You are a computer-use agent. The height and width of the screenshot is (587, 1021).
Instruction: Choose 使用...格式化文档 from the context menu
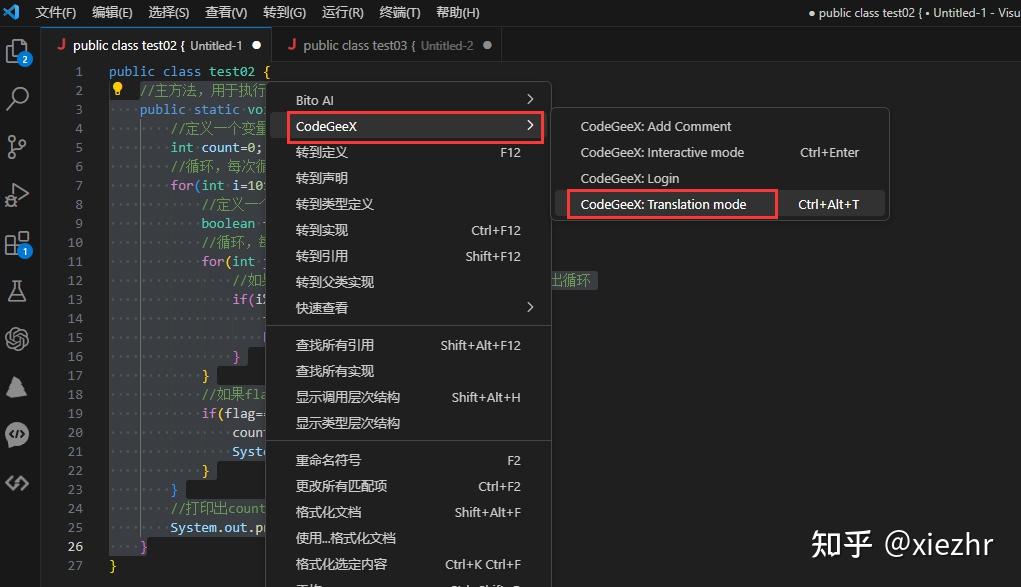409,538
